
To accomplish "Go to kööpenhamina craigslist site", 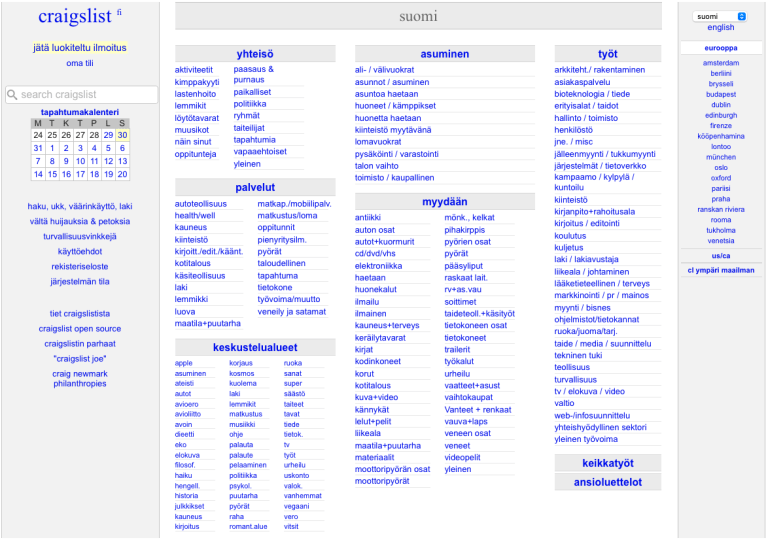I will [720, 136].
